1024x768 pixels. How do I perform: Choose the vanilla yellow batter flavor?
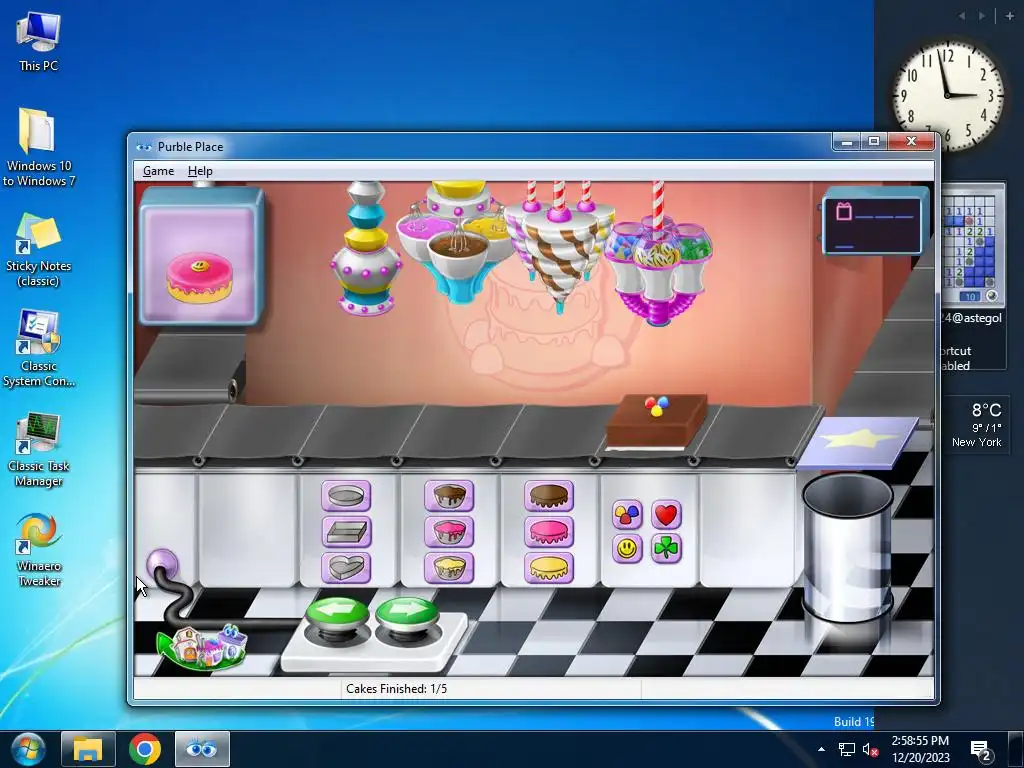click(x=449, y=567)
